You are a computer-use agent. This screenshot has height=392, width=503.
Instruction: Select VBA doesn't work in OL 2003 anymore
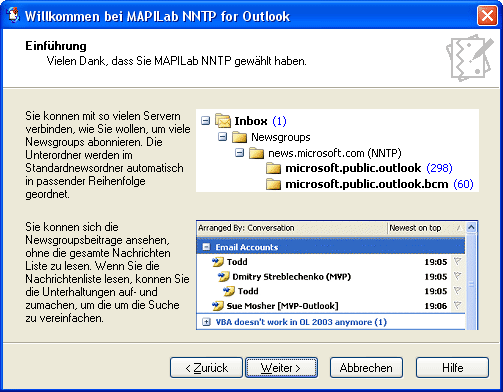pos(301,322)
